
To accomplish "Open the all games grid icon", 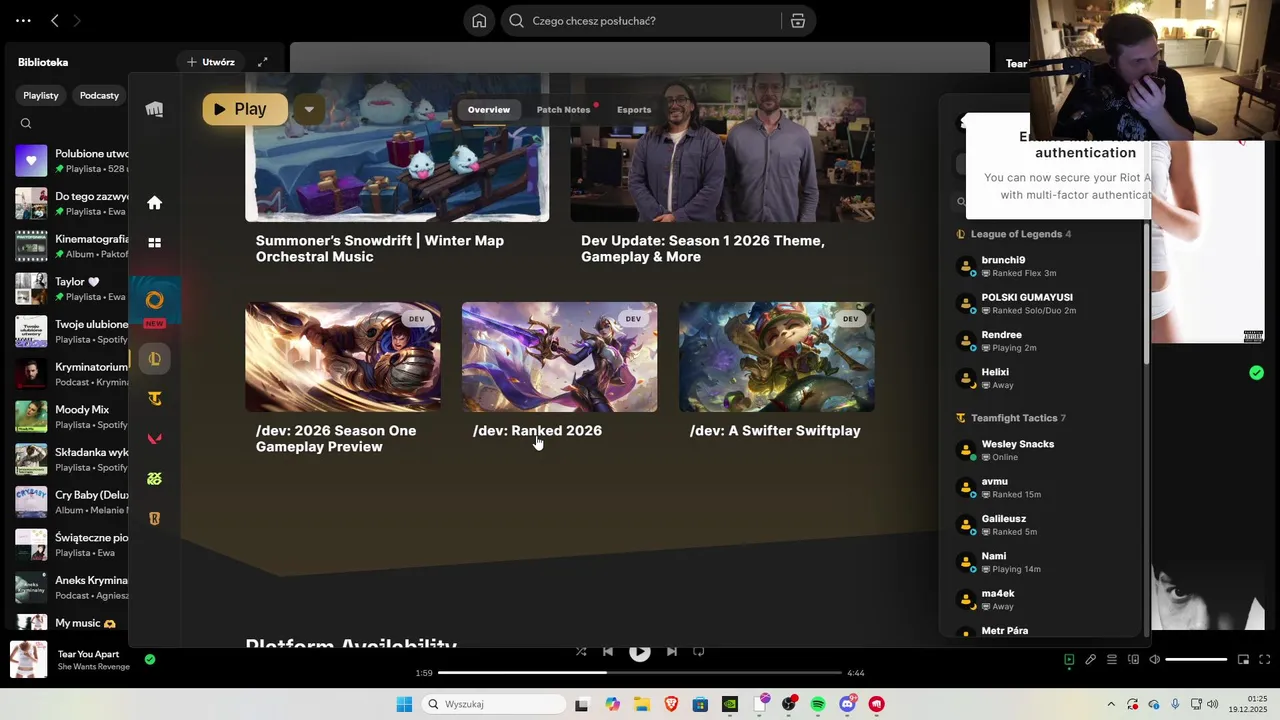I will point(154,243).
